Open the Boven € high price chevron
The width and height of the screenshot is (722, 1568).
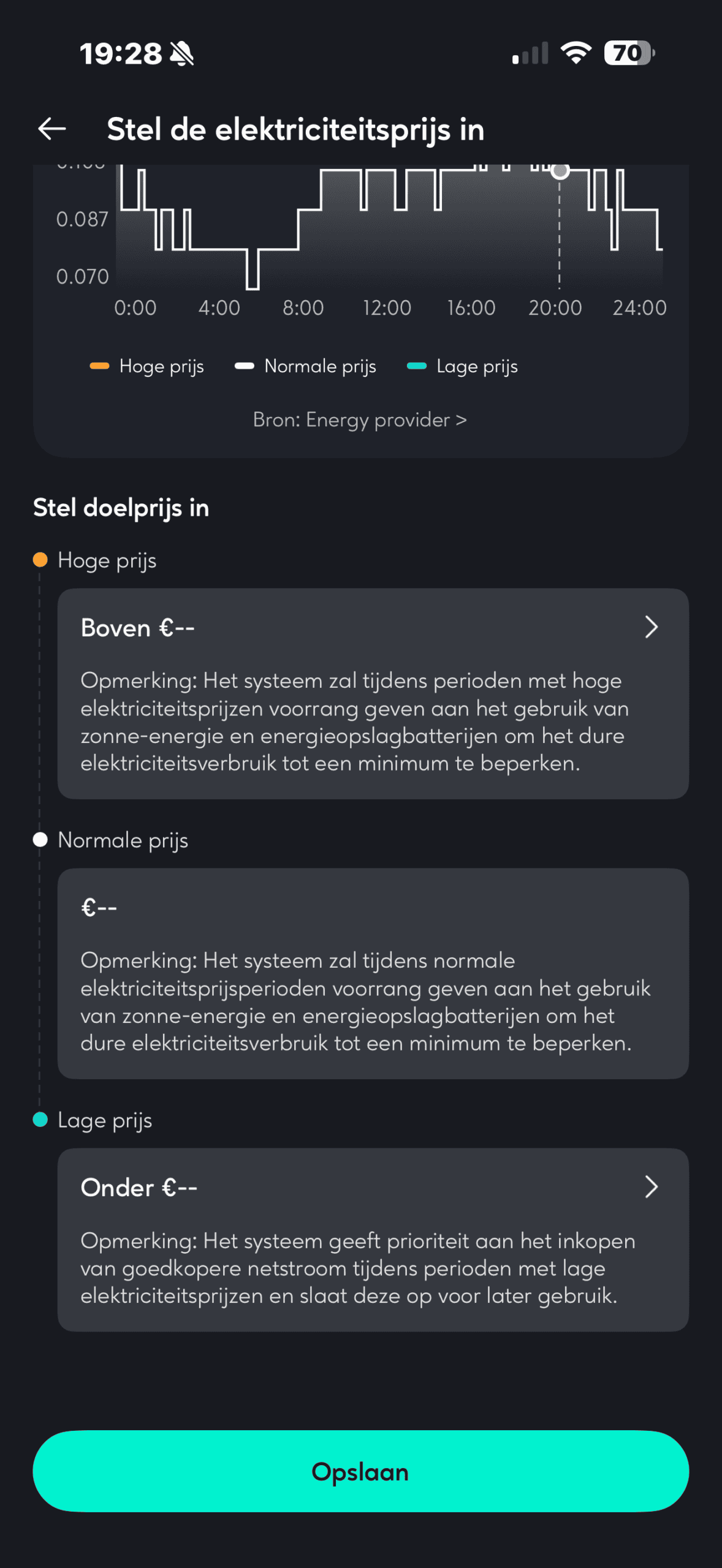point(651,627)
